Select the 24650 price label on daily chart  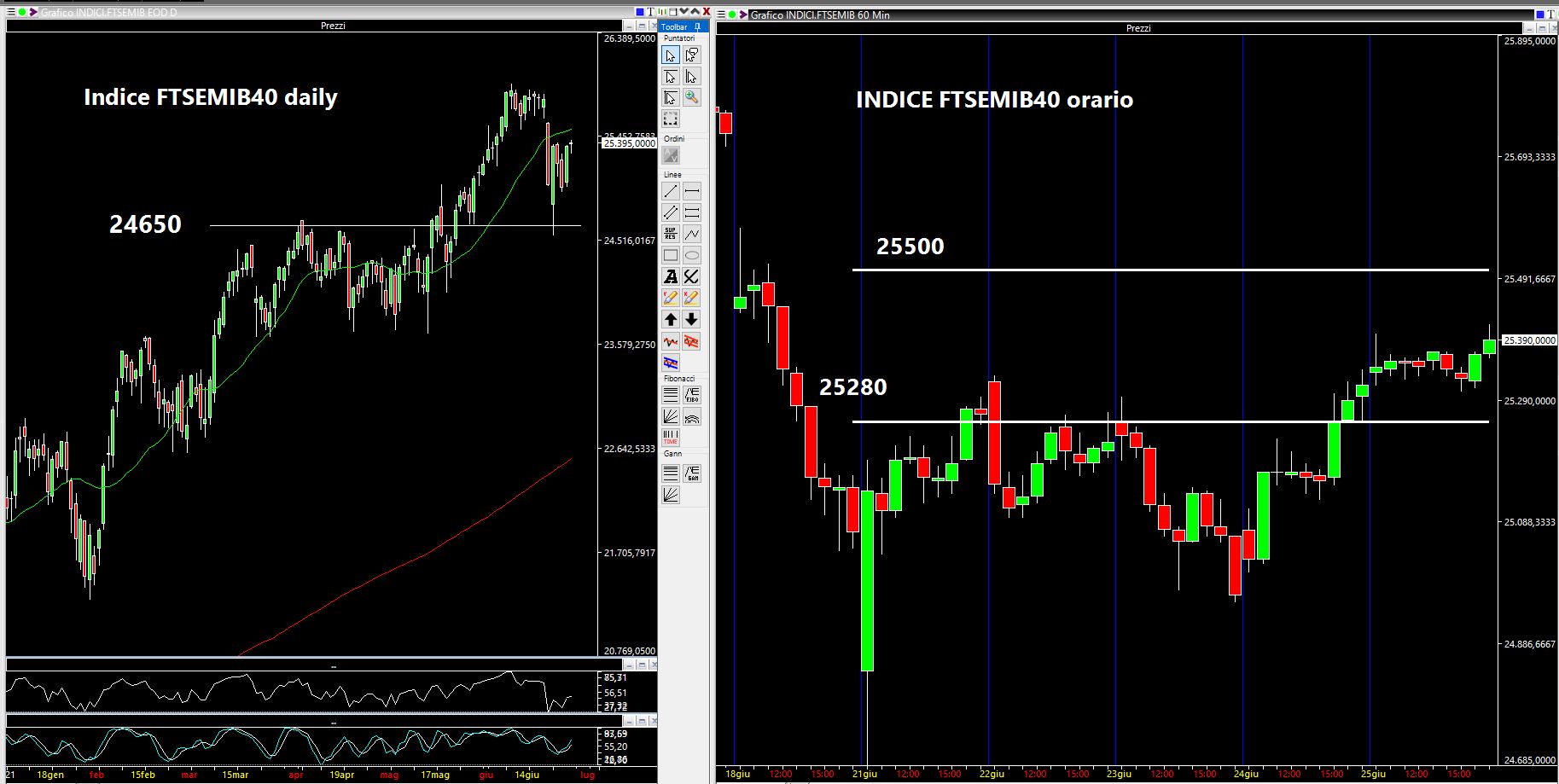pos(145,224)
